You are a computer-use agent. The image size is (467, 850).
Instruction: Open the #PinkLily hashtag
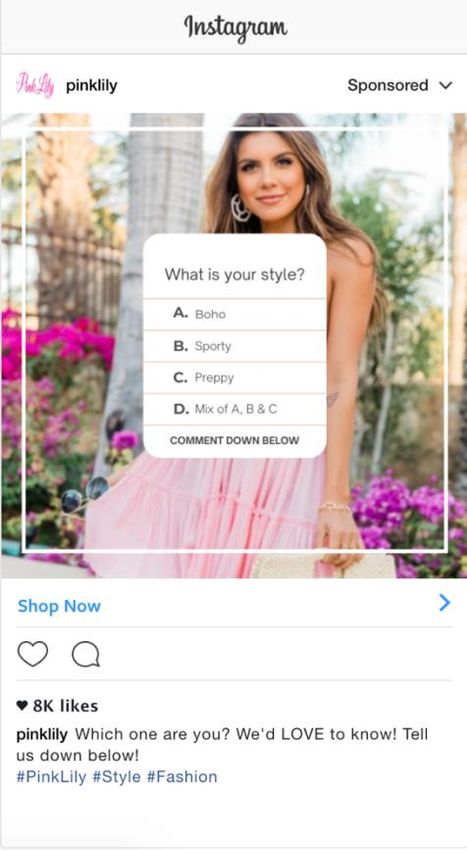[x=52, y=776]
